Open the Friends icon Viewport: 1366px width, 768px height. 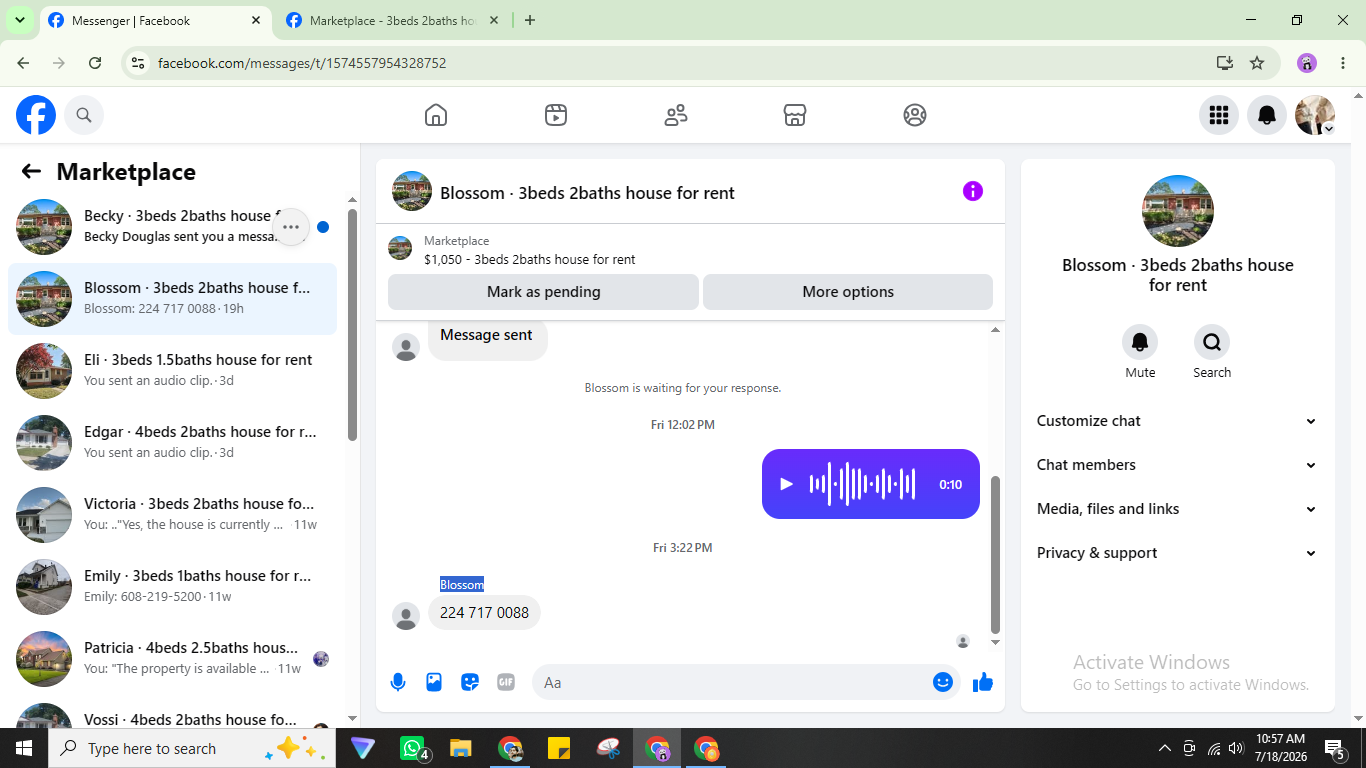pos(676,115)
